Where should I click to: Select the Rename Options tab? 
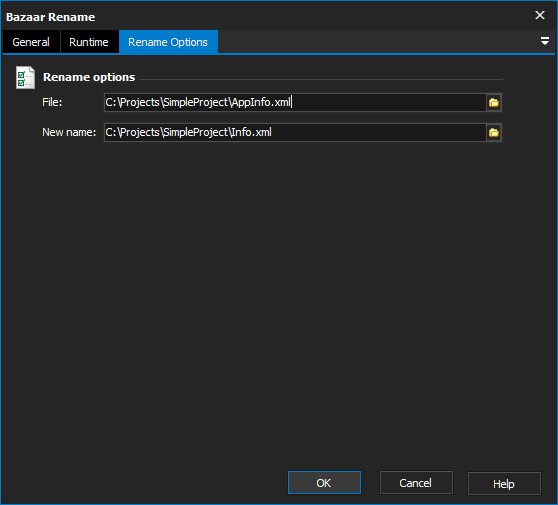click(x=168, y=42)
